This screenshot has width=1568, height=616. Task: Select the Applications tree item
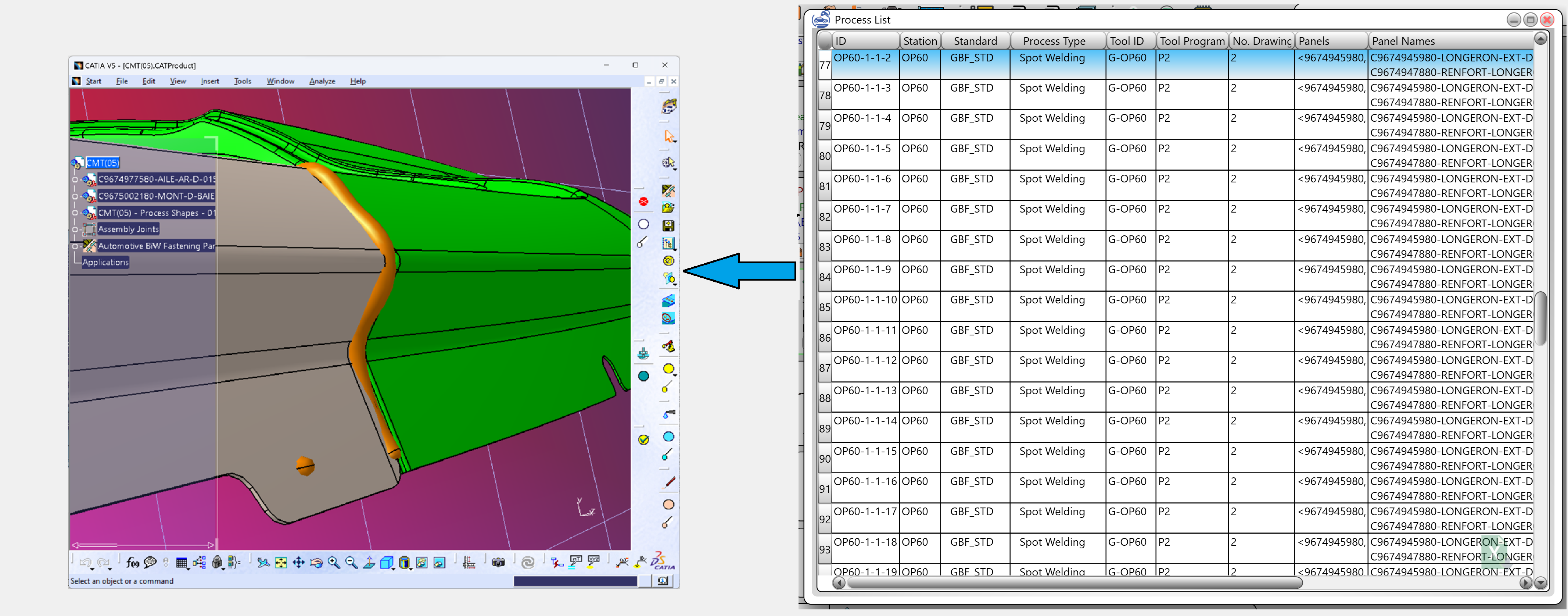click(105, 263)
